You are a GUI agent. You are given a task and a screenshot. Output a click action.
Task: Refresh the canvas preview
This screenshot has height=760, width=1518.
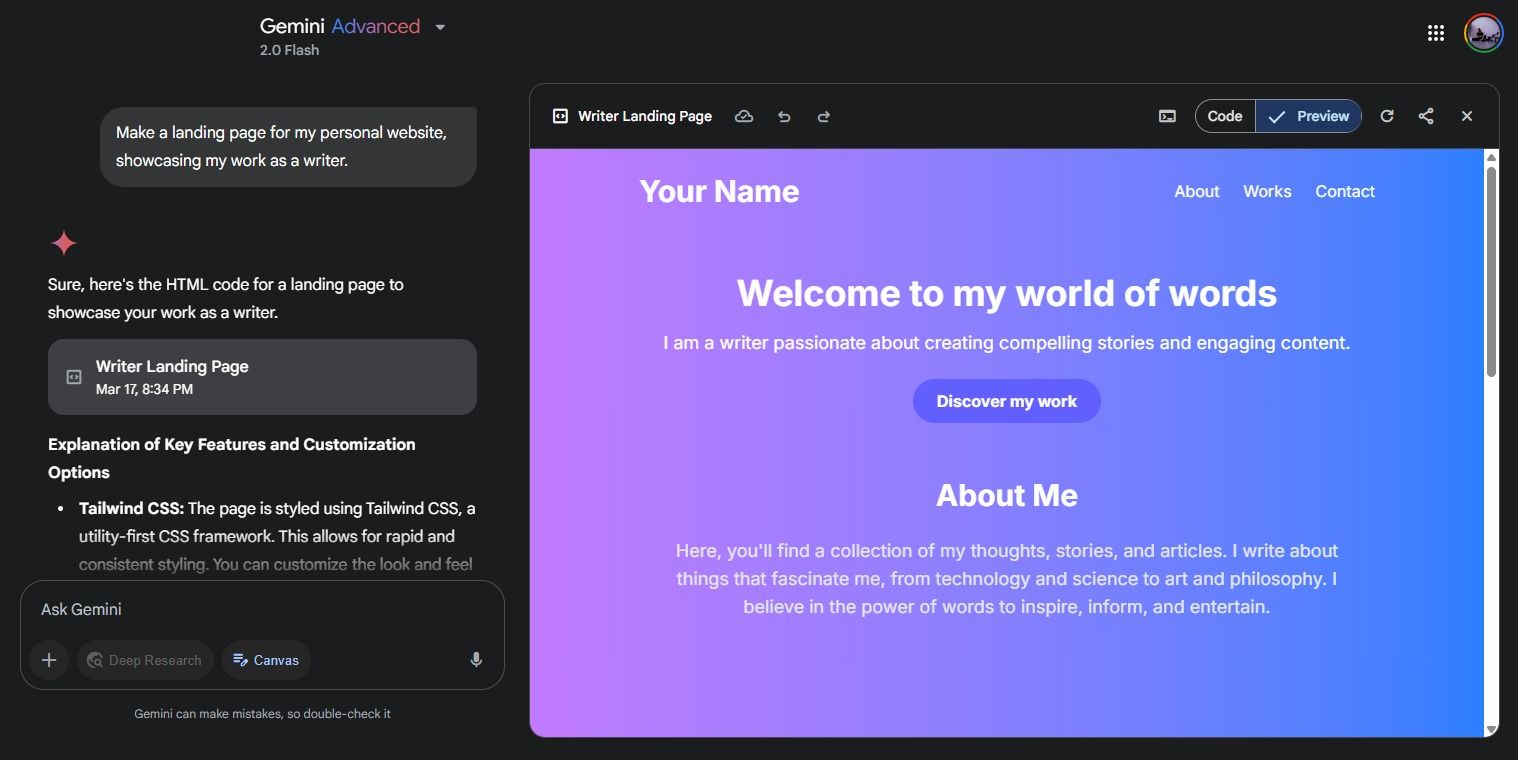tap(1387, 117)
